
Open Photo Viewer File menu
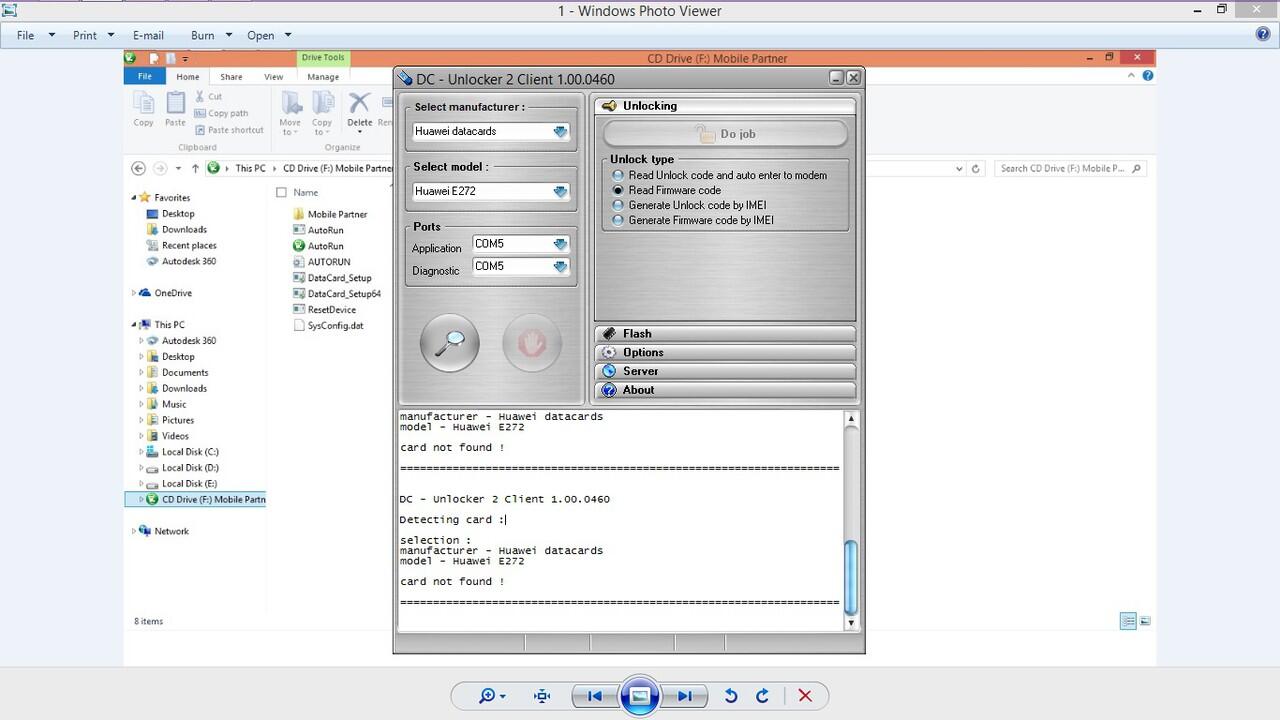coord(33,35)
